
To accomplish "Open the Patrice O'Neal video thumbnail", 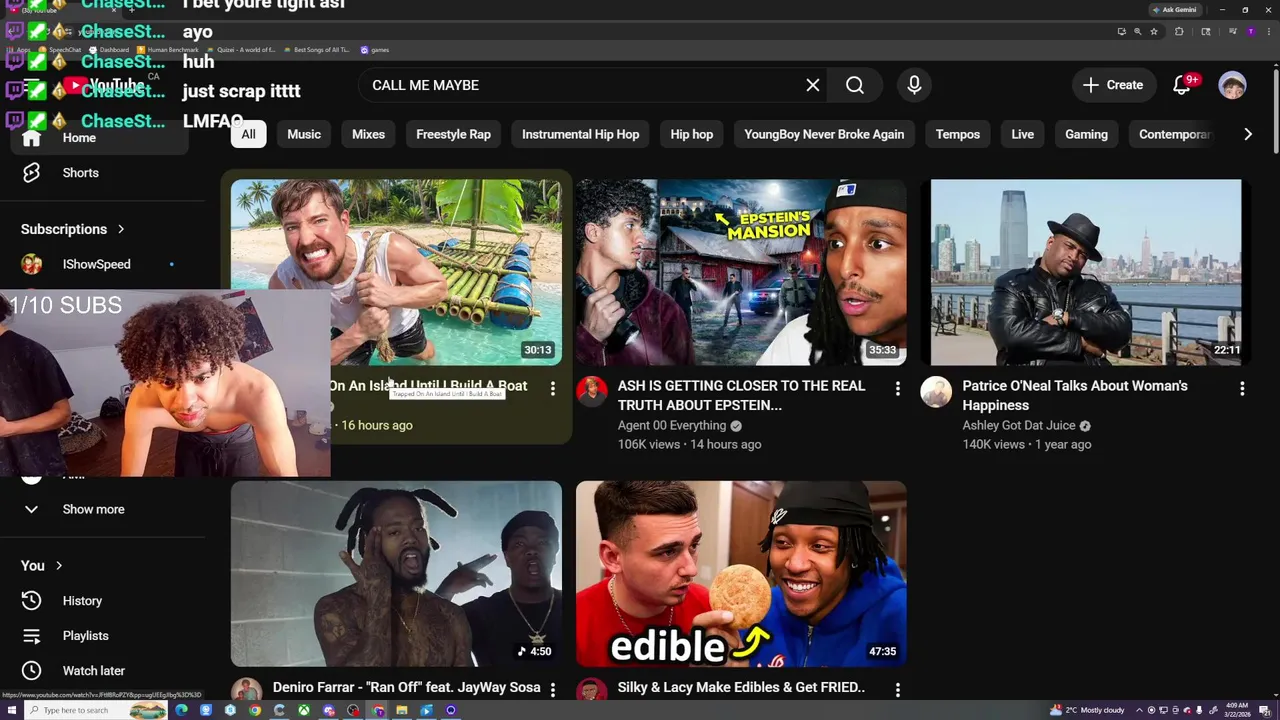I will pyautogui.click(x=1086, y=273).
